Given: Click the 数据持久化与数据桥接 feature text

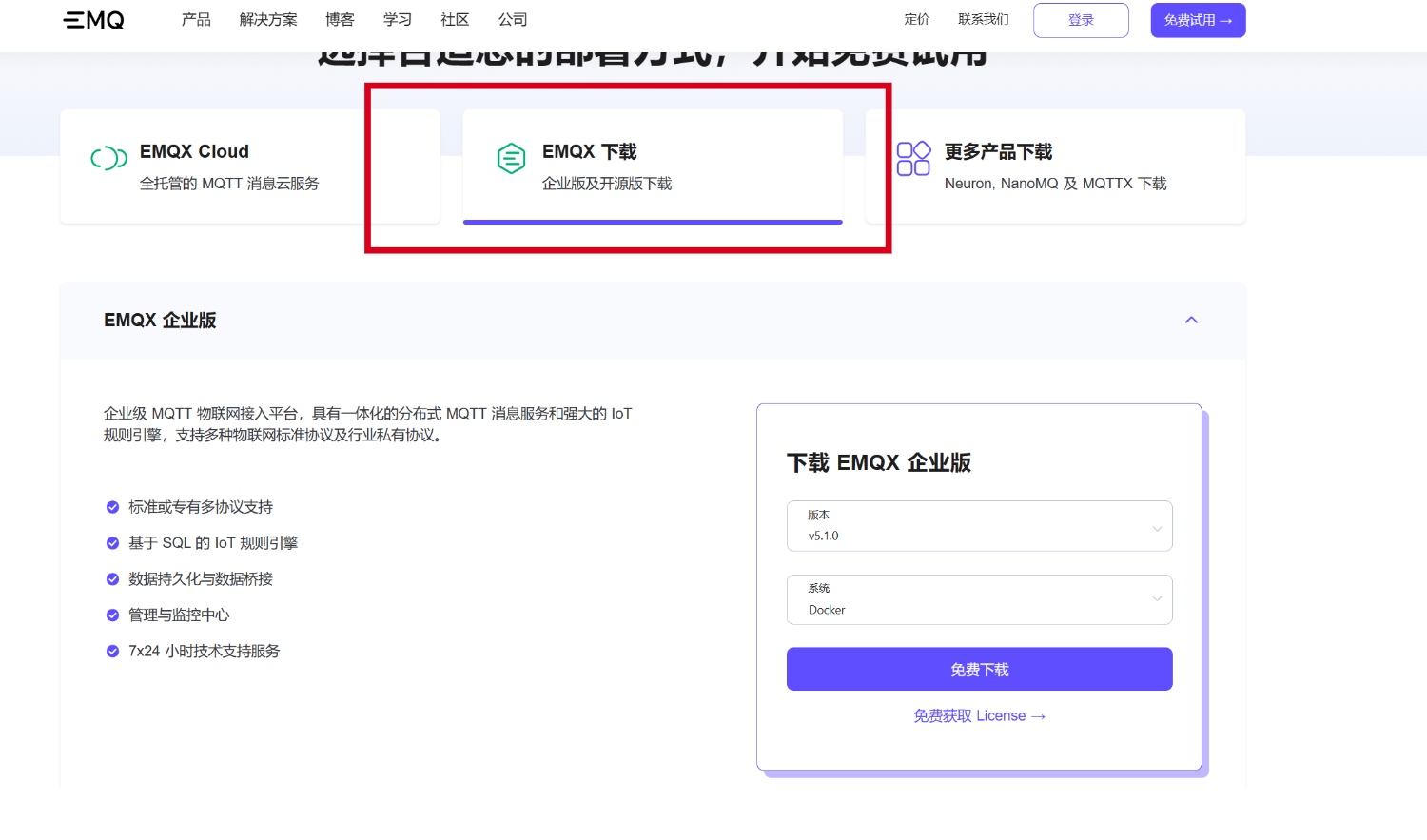Looking at the screenshot, I should [201, 579].
